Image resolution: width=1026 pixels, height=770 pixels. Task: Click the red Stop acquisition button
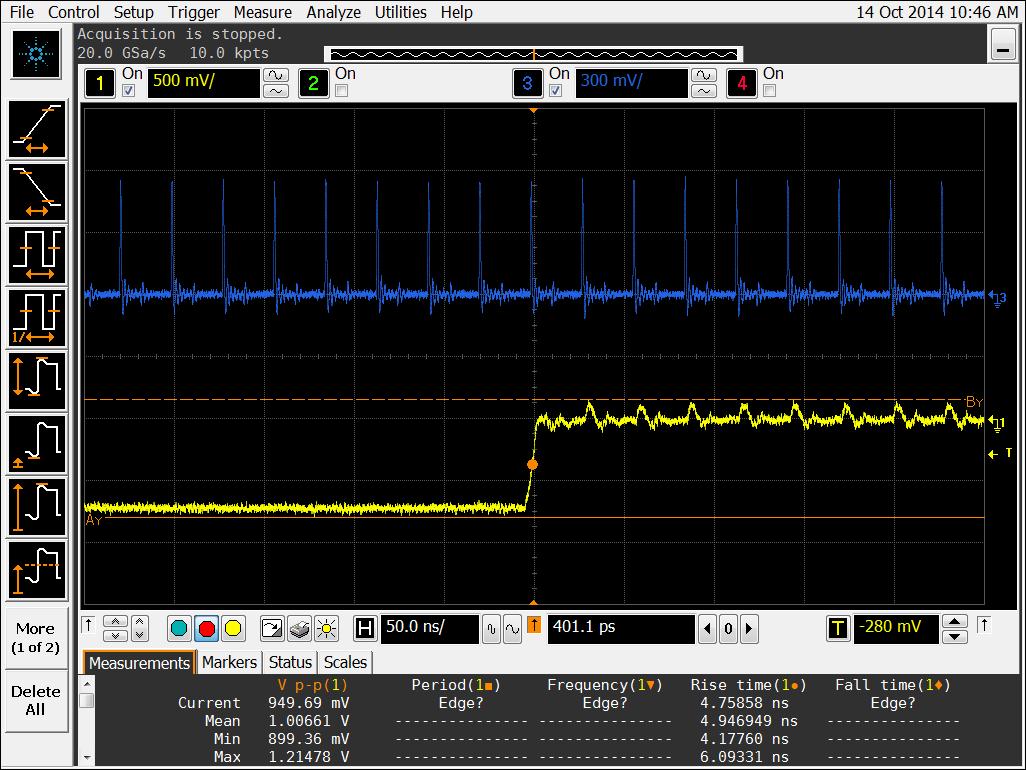(206, 629)
